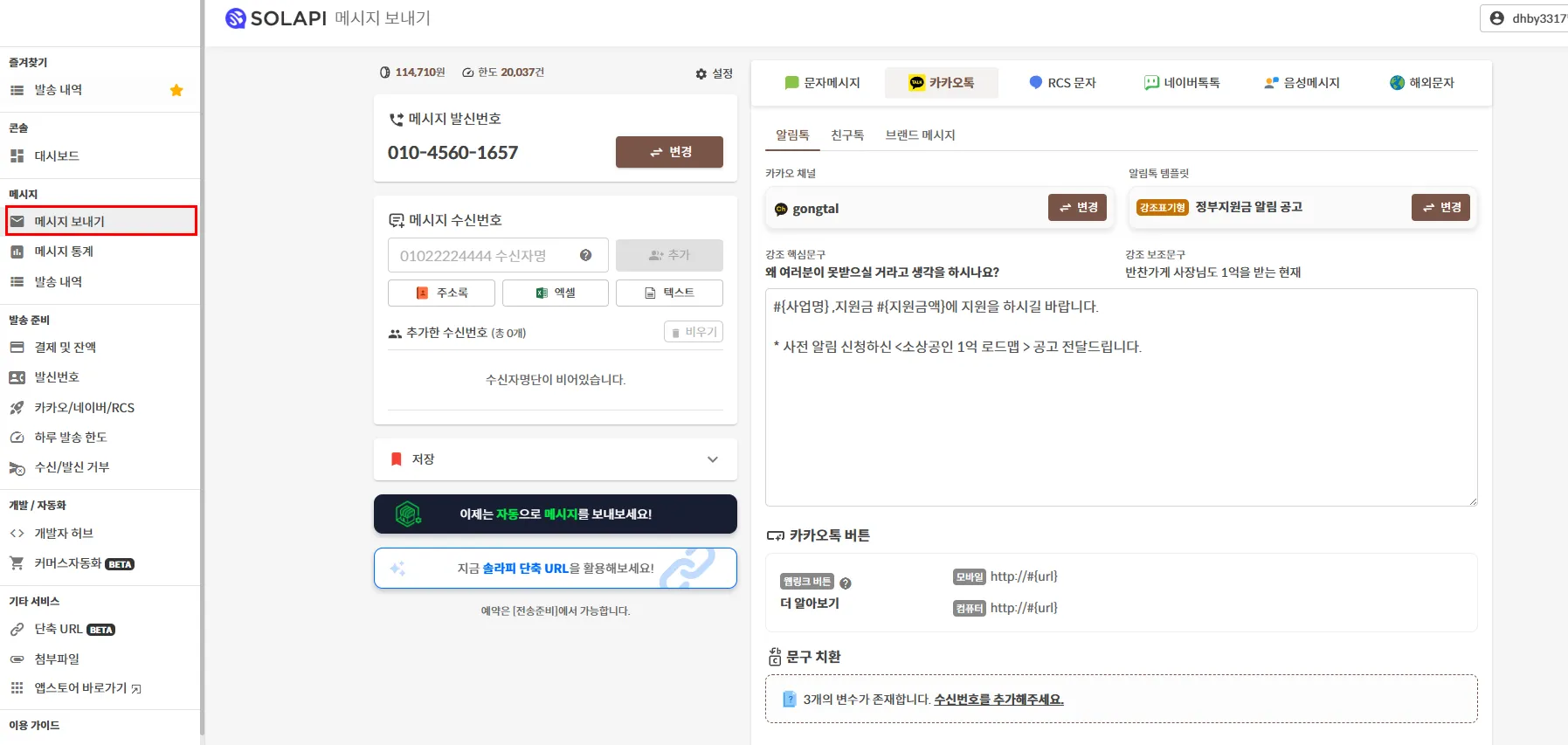Click the 문구 치환 section icon

click(x=775, y=657)
